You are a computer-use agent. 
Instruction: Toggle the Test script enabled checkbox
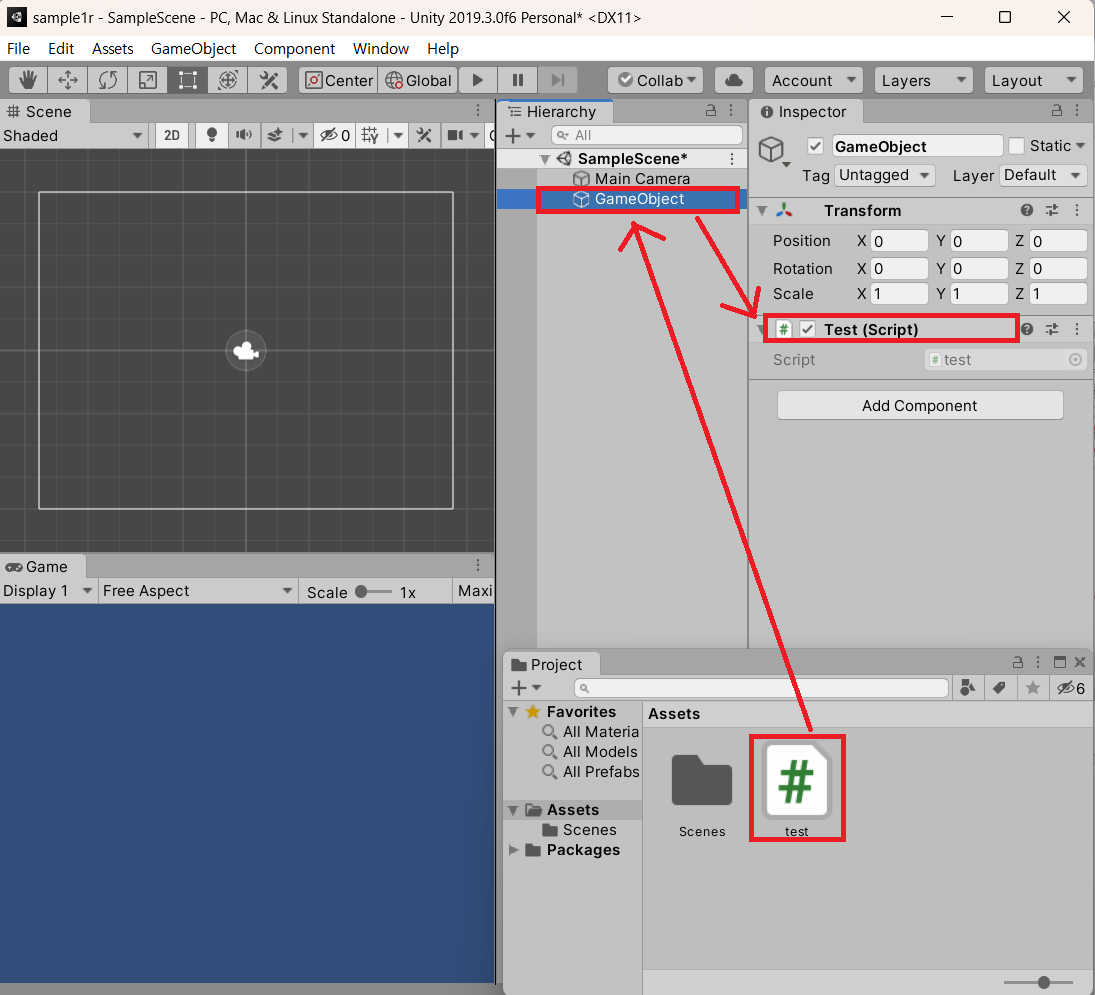(807, 329)
